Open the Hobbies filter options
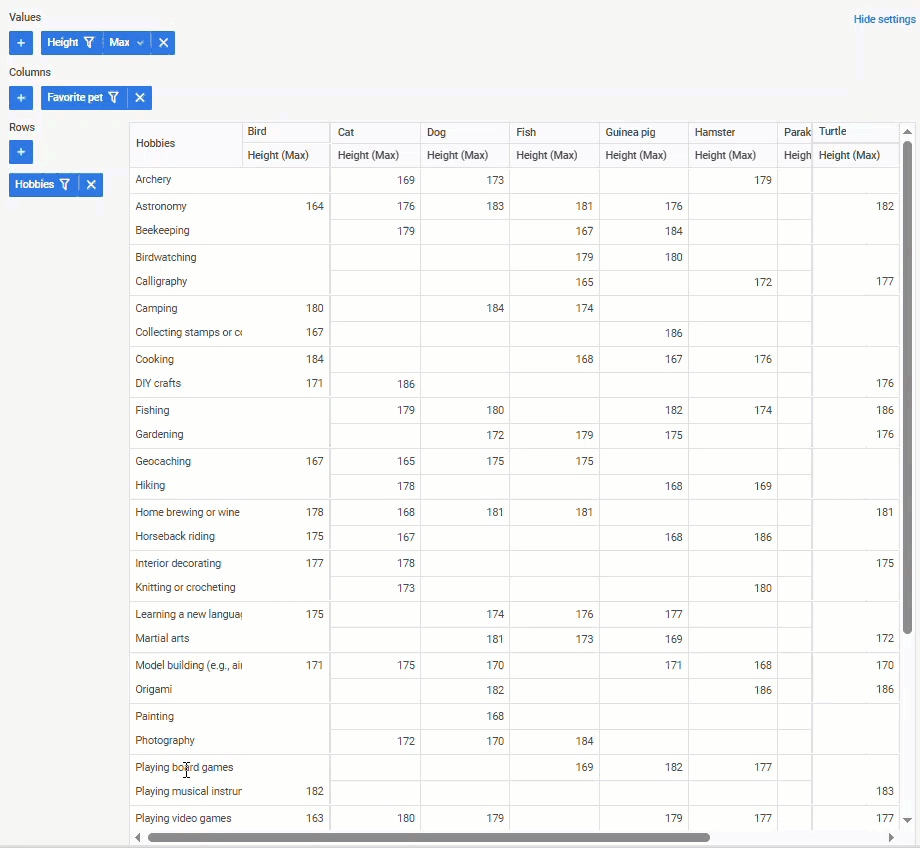The height and width of the screenshot is (848, 920). pyautogui.click(x=64, y=184)
